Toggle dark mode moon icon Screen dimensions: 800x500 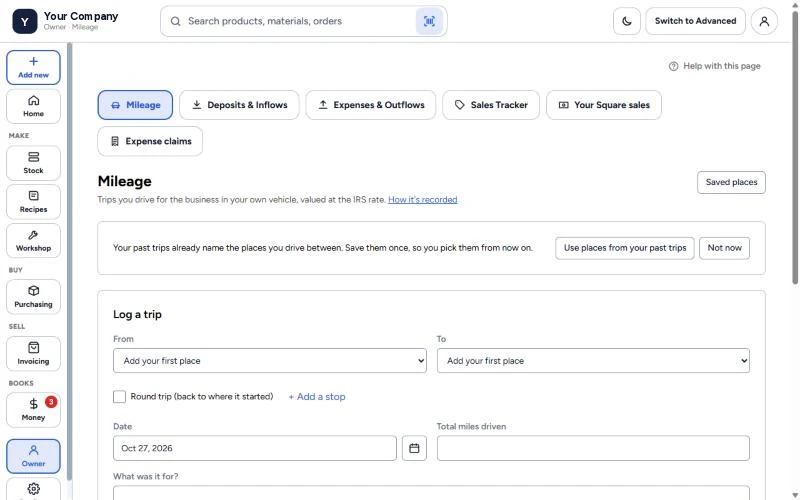[x=627, y=21]
